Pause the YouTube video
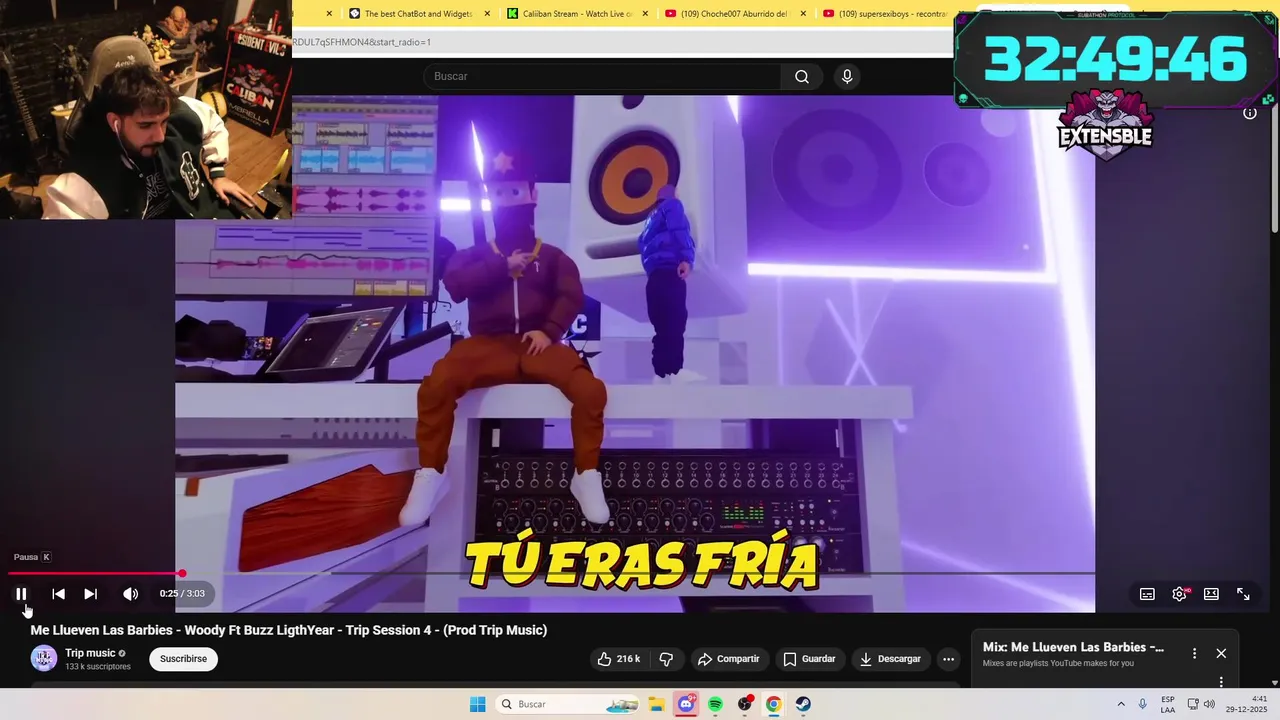This screenshot has height=720, width=1280. (x=21, y=594)
